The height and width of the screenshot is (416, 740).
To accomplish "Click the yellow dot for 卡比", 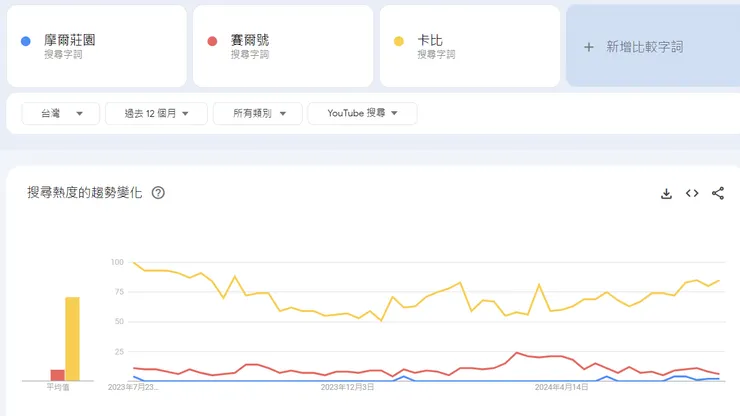I will [399, 41].
